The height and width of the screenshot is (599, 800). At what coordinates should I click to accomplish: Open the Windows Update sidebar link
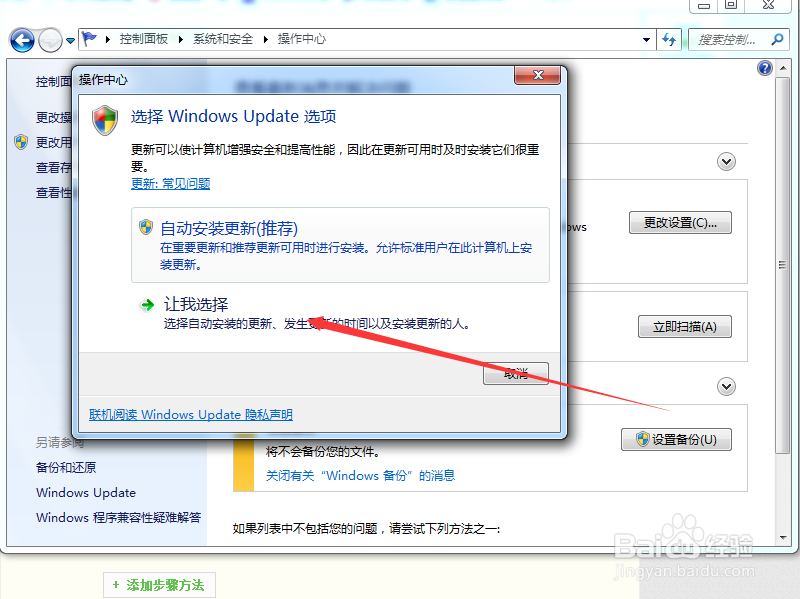click(x=85, y=492)
